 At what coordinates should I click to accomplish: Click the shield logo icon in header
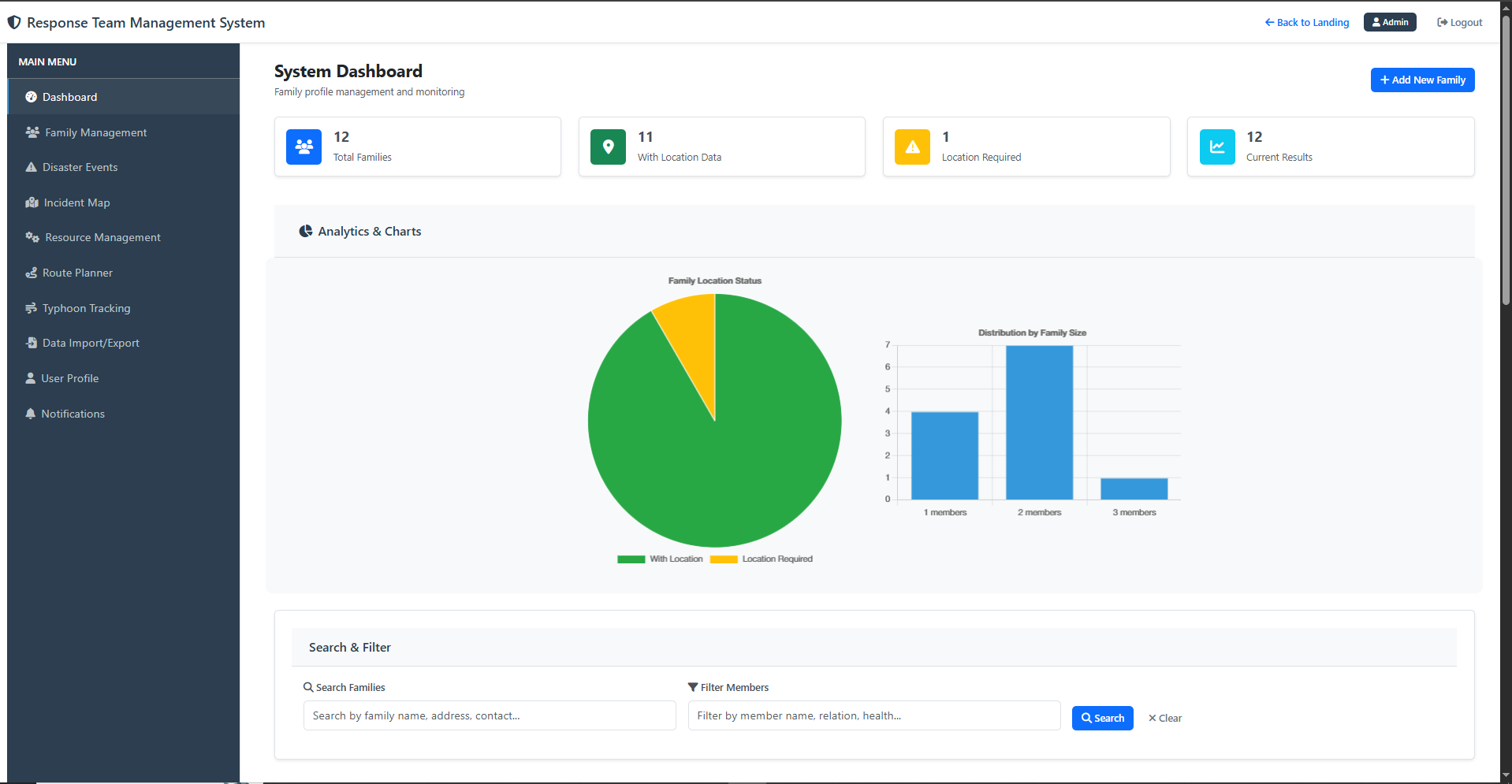14,23
